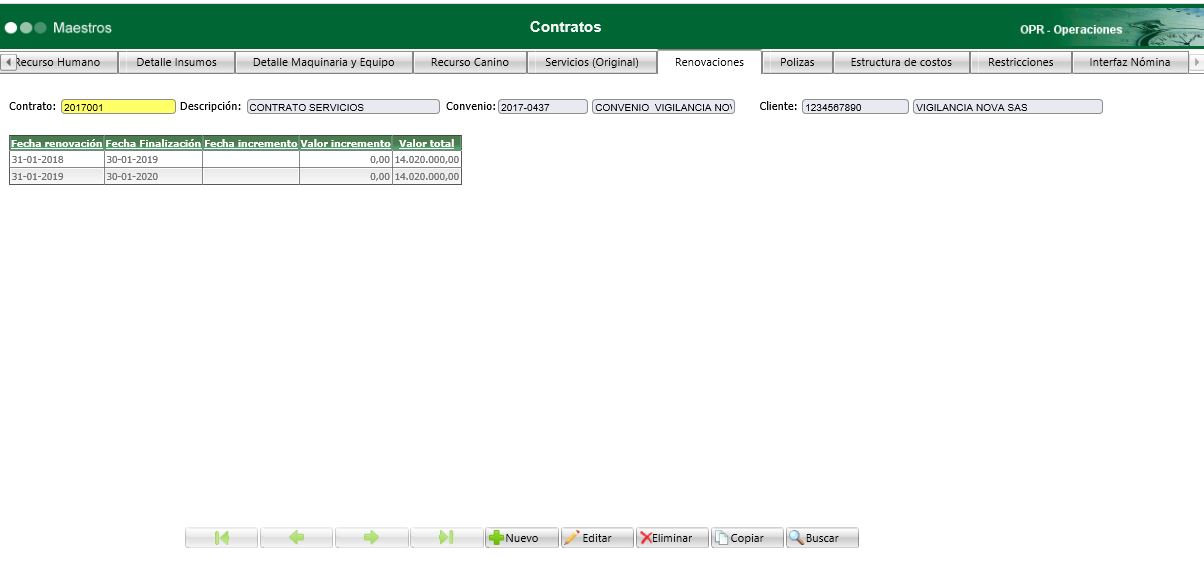Click Descripción field CONTRATO SERVICIOS
Viewport: 1204px width, 585px height.
coord(343,107)
